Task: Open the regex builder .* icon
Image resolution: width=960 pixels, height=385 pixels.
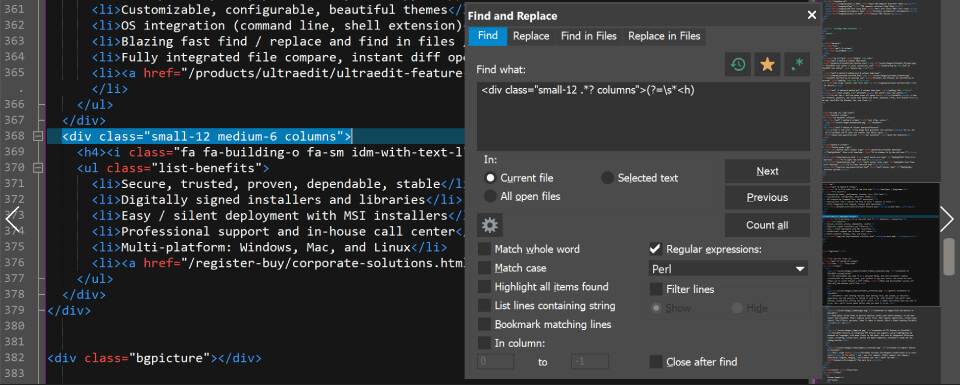Action: point(797,64)
